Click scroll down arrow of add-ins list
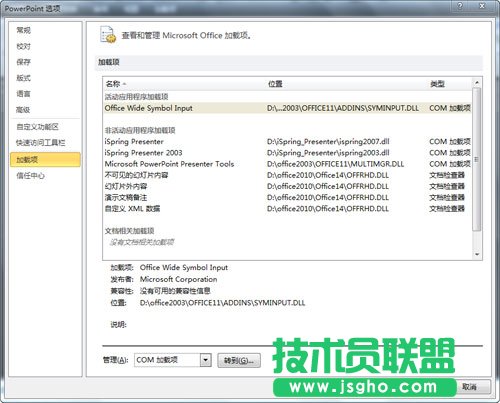 (x=477, y=255)
